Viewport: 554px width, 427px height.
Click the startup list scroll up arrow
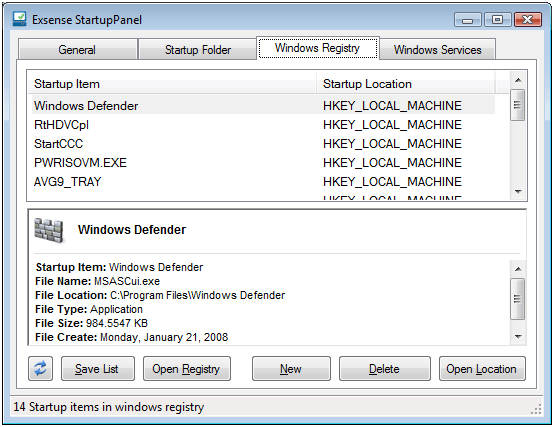[518, 80]
